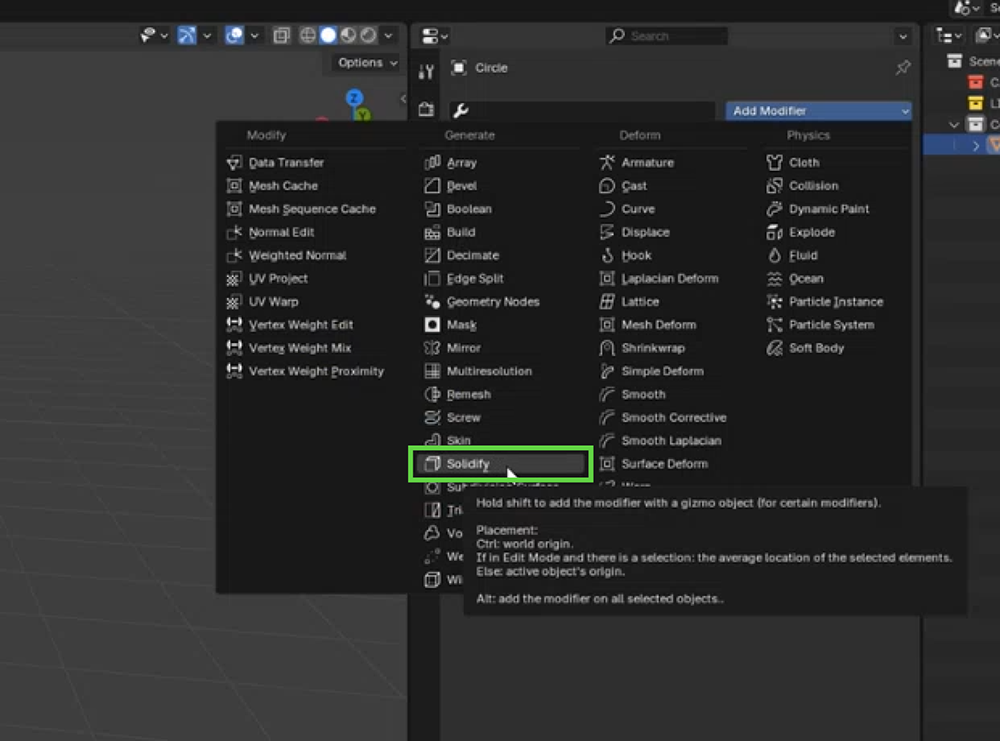This screenshot has height=741, width=1000.
Task: Open the Tool properties tab
Action: 427,71
